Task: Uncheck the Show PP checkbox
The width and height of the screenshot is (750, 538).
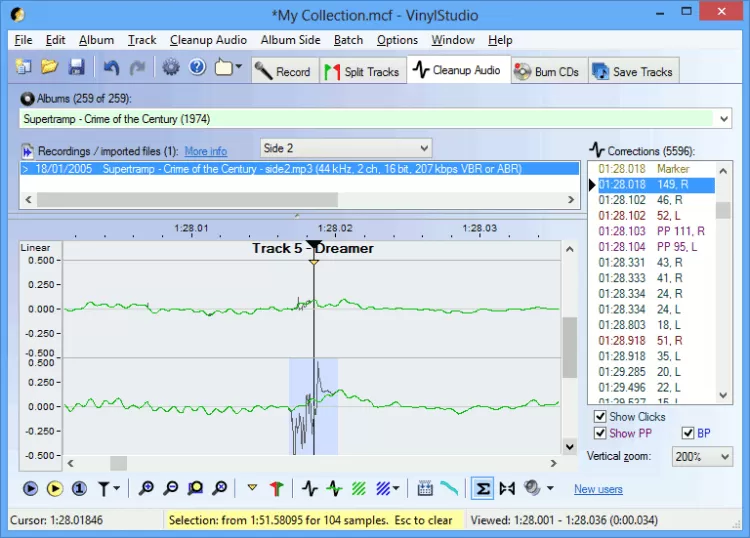Action: tap(600, 433)
